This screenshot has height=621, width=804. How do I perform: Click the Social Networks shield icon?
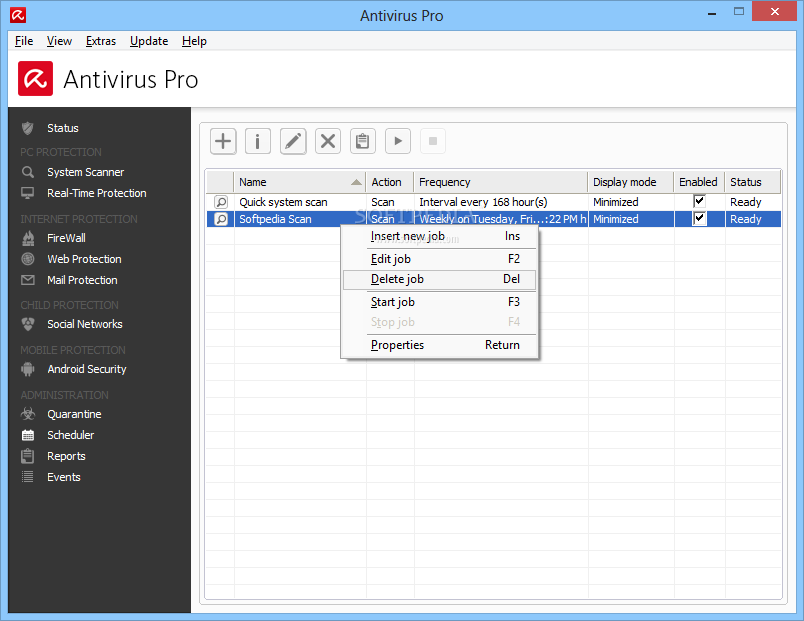[x=28, y=324]
